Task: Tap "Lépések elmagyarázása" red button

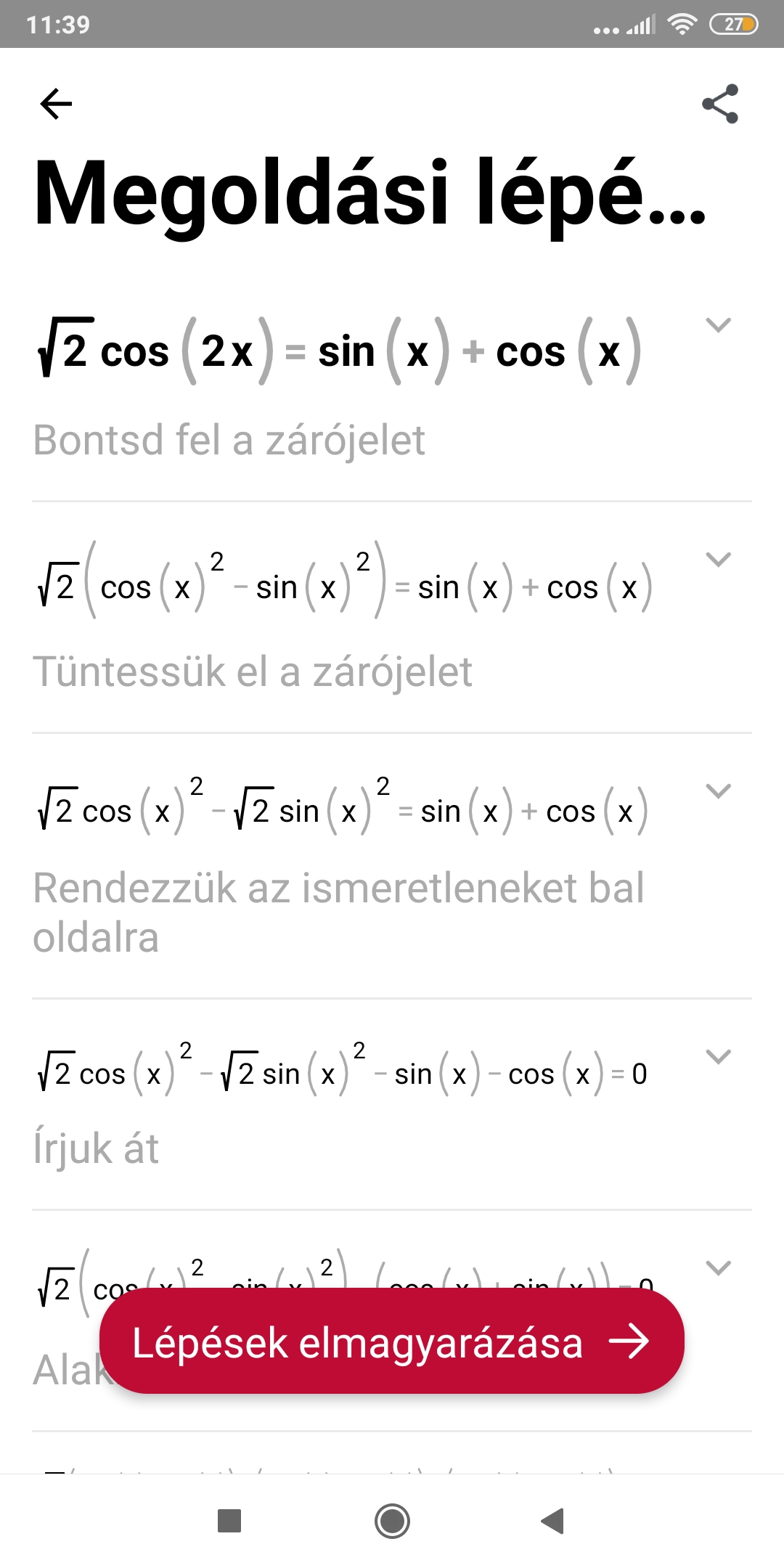Action: coord(392,1342)
